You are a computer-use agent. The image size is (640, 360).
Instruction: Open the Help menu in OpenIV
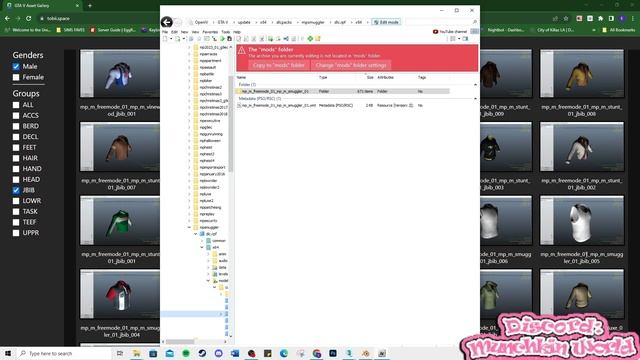pos(237,32)
